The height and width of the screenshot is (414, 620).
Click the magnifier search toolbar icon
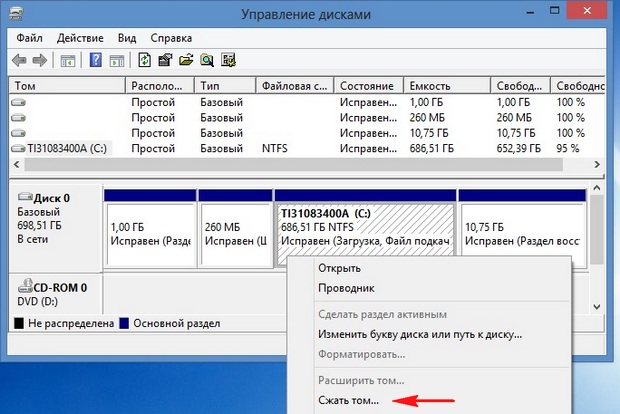click(207, 60)
